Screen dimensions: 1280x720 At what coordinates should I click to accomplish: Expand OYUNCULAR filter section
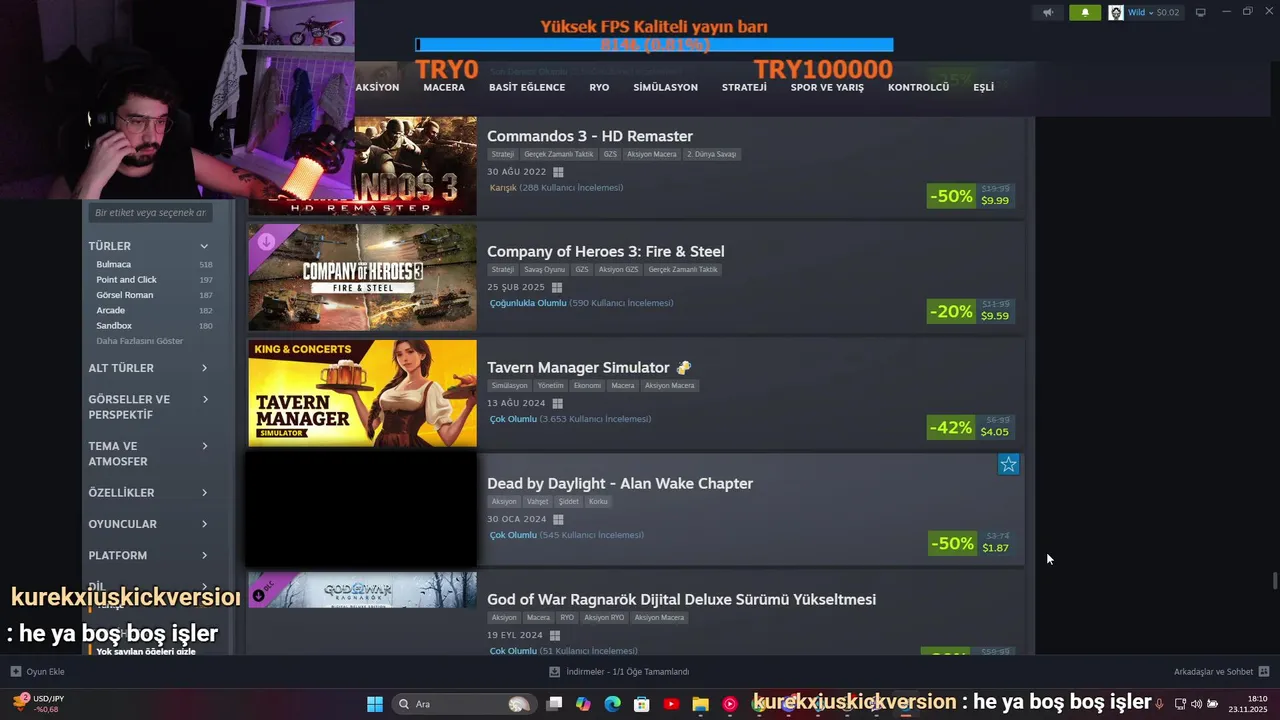204,524
